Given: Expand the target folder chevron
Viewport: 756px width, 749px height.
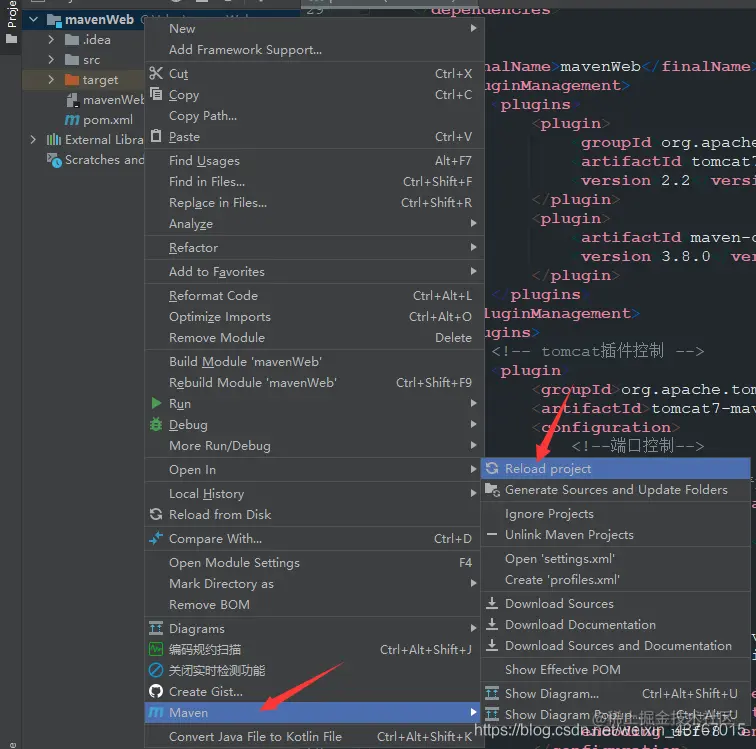Looking at the screenshot, I should (x=51, y=79).
